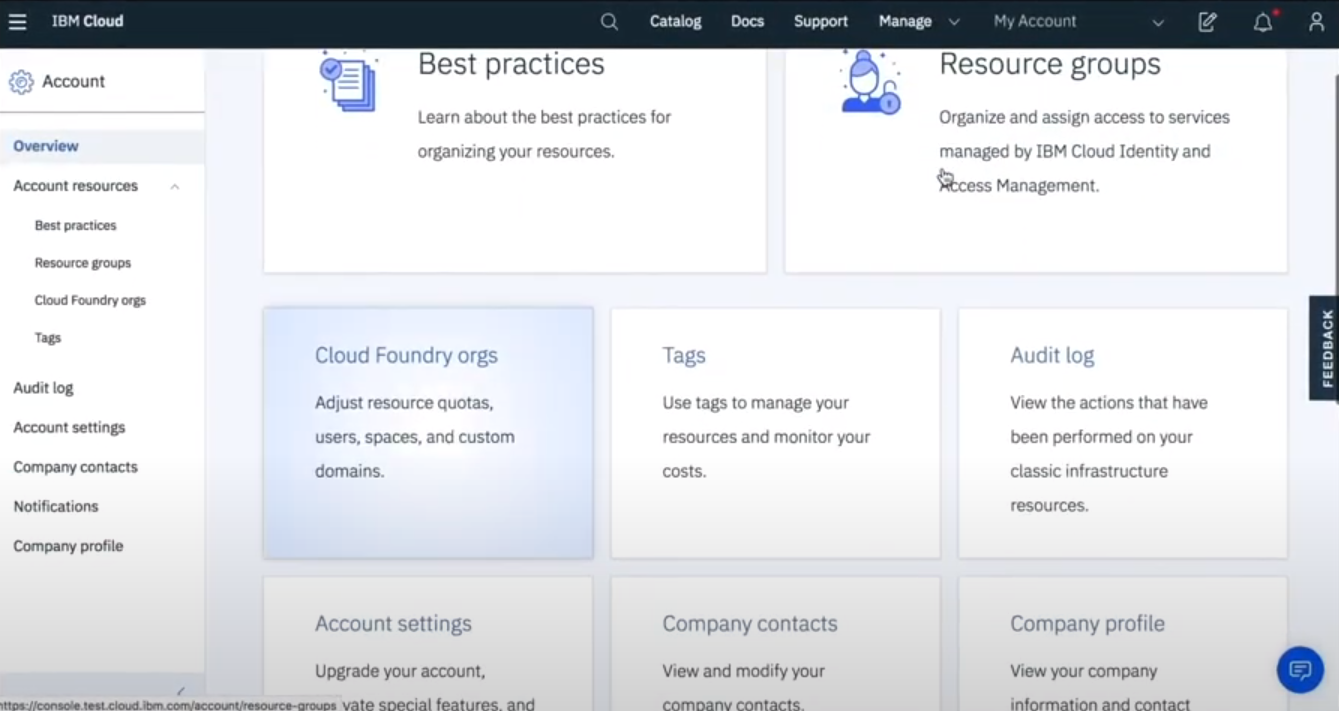Viewport: 1339px width, 711px height.
Task: Click the Resource groups person illustration
Action: (x=870, y=82)
